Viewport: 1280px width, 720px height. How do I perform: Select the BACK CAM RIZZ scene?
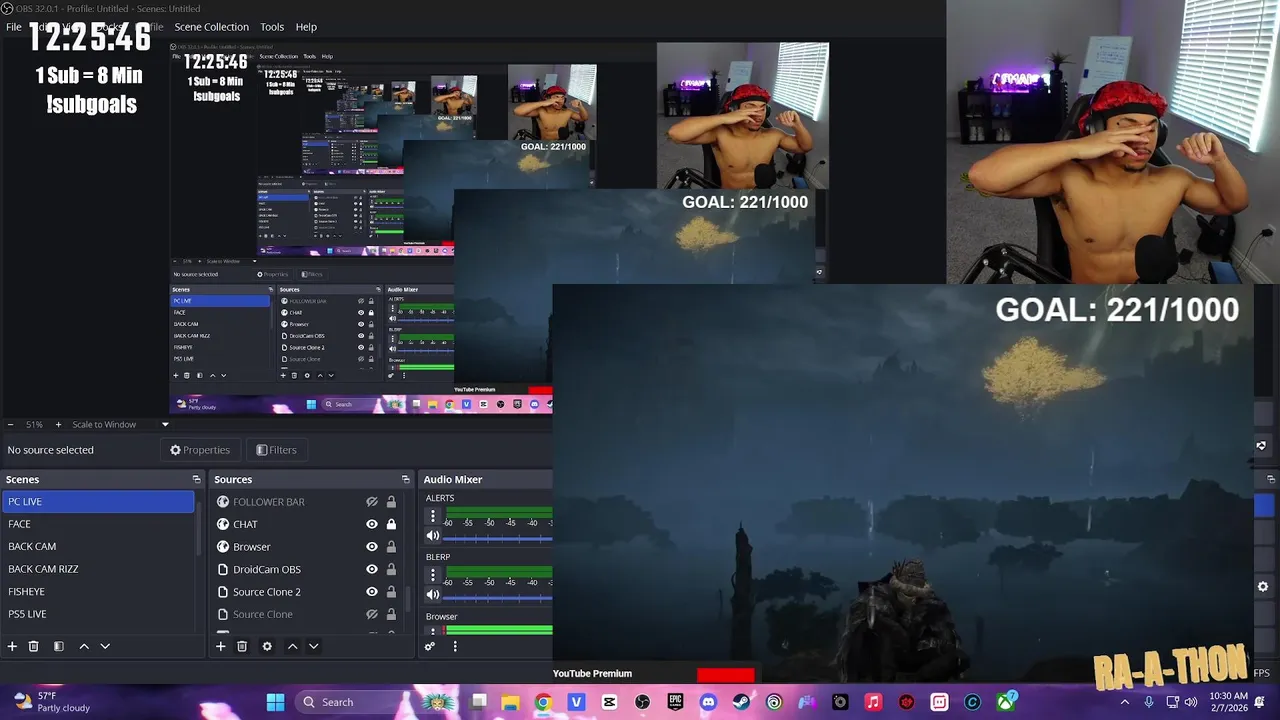coord(98,569)
